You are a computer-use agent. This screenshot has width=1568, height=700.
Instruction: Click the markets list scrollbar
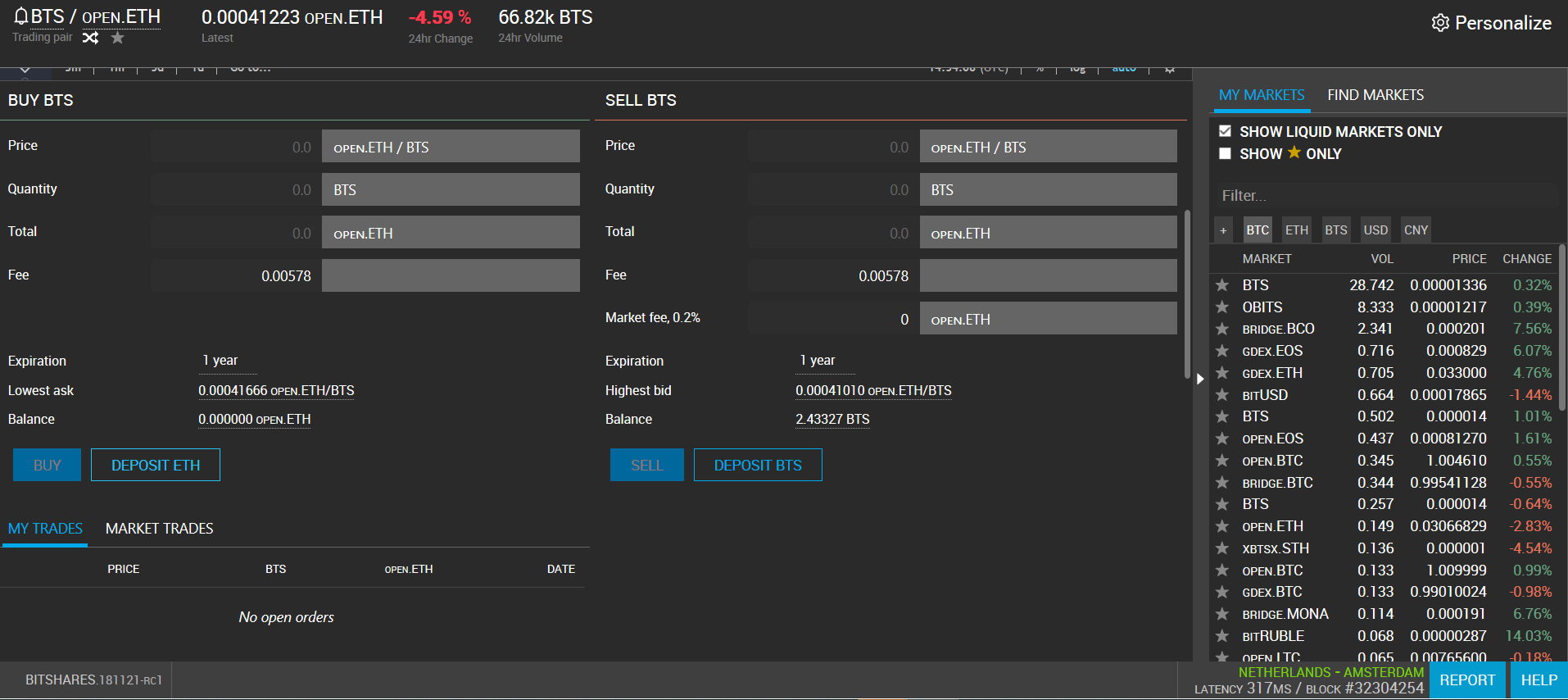coord(1562,328)
